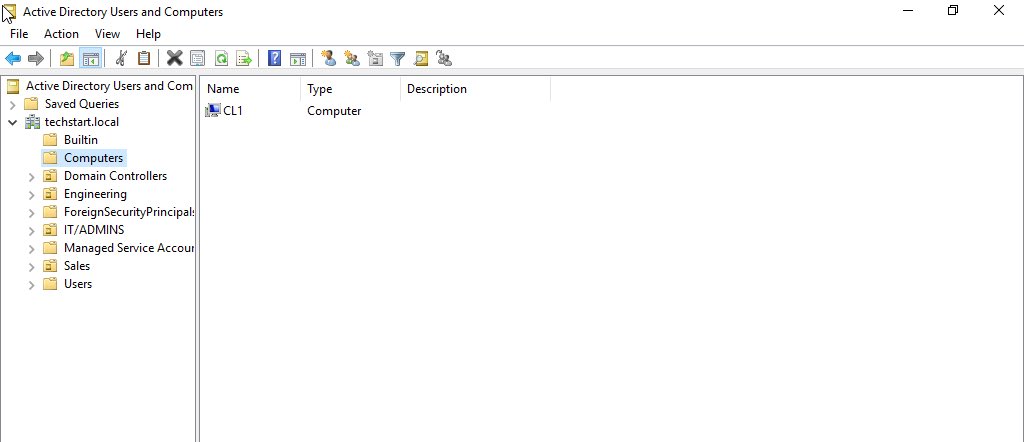This screenshot has height=442, width=1024.
Task: Select techstart.local in the tree
Action: pyautogui.click(x=82, y=122)
